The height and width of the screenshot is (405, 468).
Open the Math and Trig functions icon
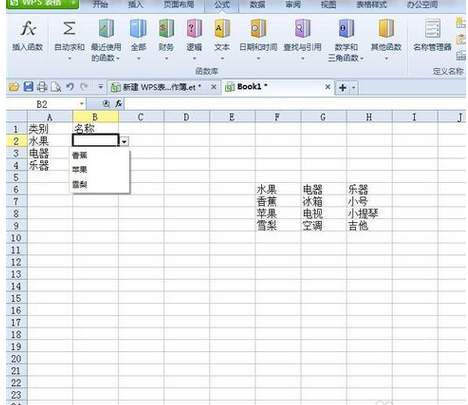(x=346, y=28)
